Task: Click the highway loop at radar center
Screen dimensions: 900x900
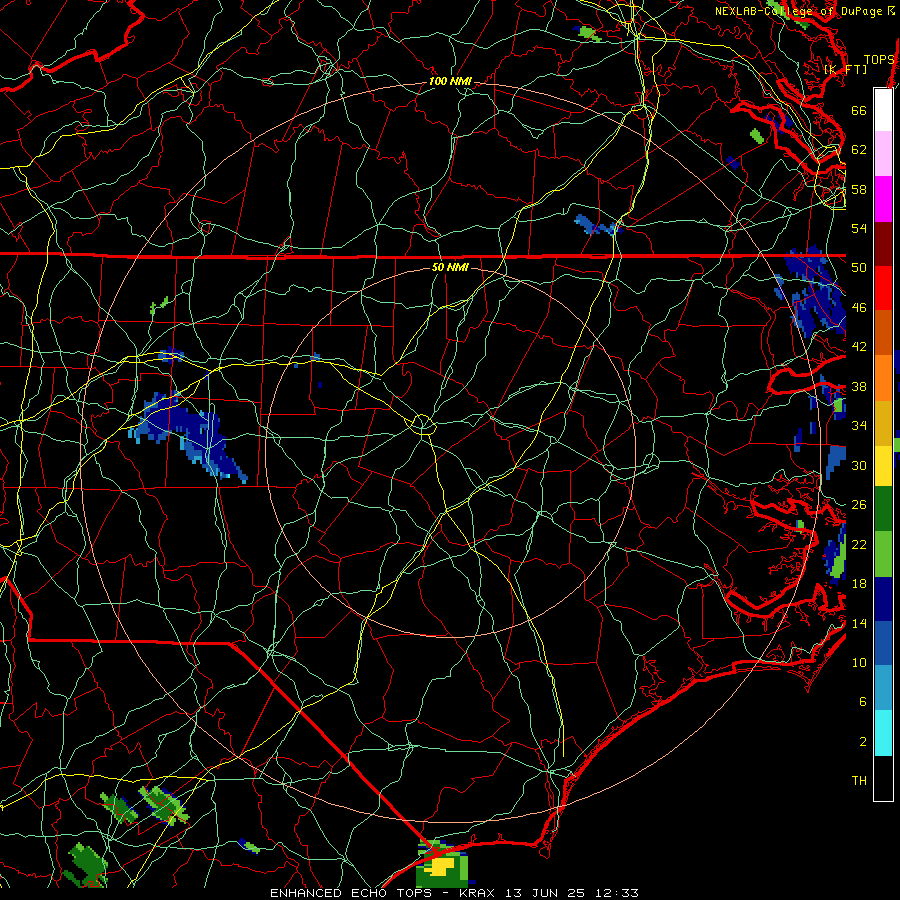Action: pos(422,425)
